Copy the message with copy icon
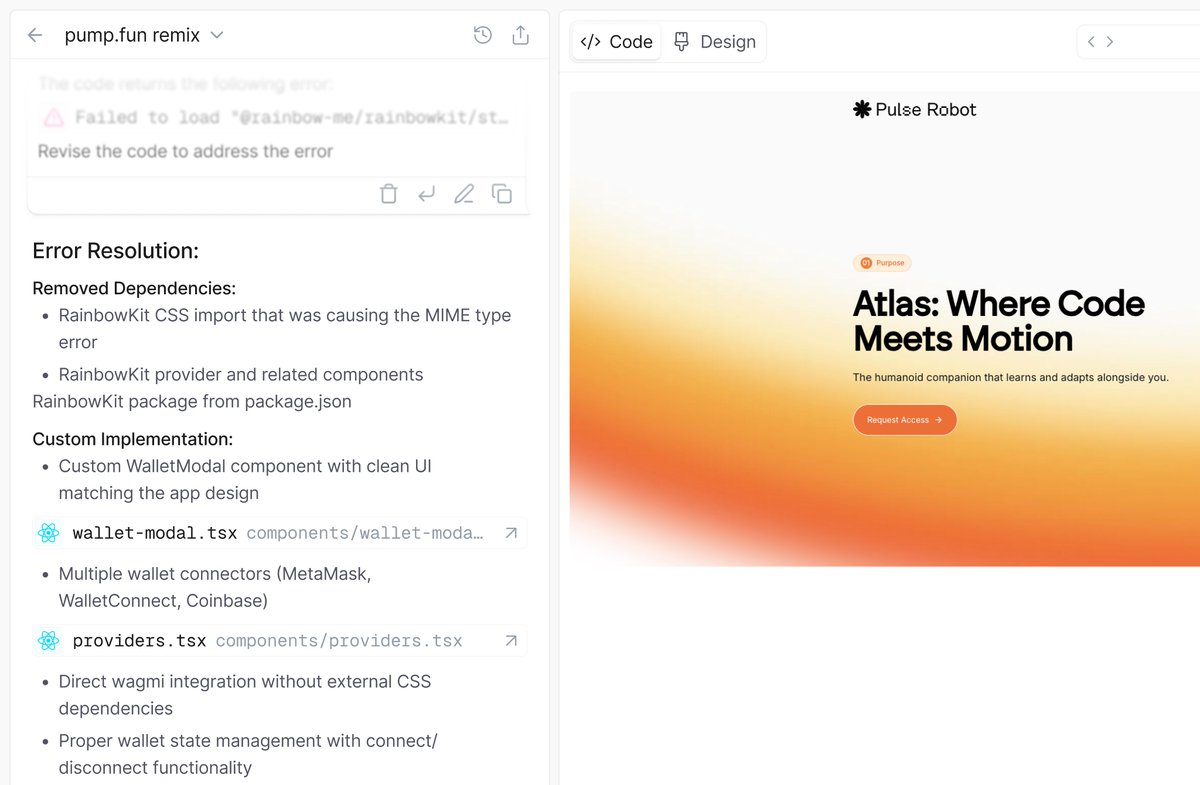 pyautogui.click(x=502, y=194)
